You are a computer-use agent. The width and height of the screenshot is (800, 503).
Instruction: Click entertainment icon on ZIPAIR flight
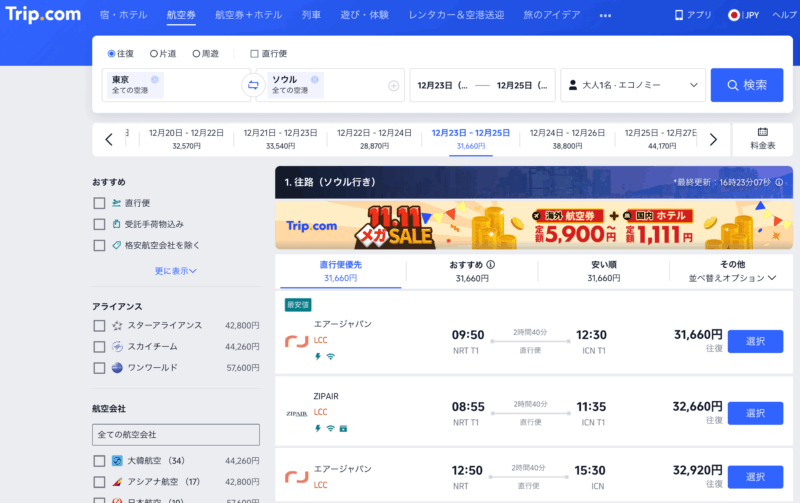click(343, 429)
